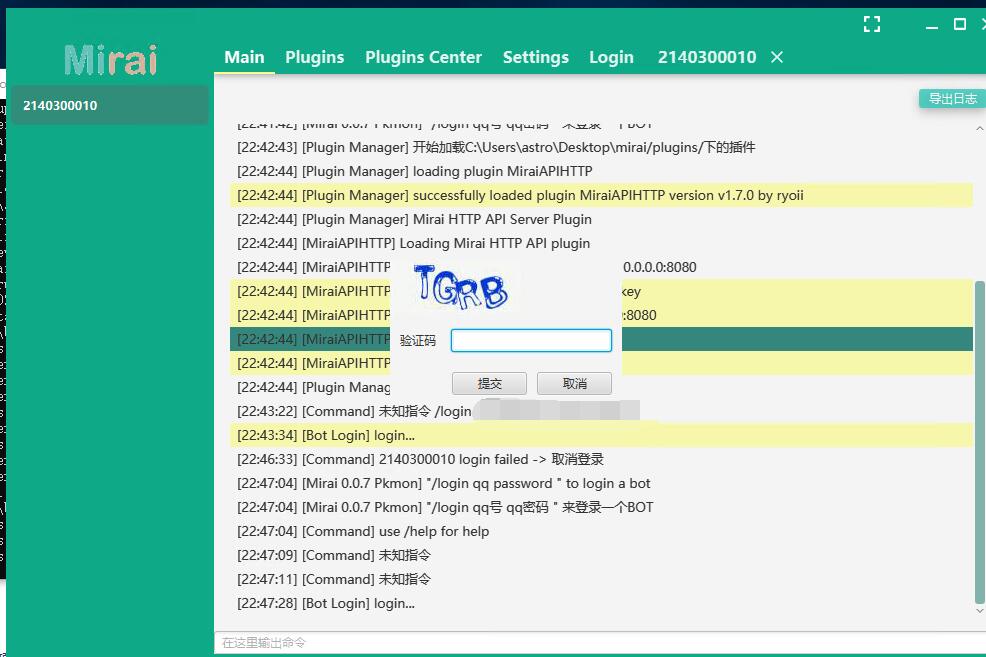Select log line '[22:43:34] [Bot Login] login...'
Viewport: 986px width, 657px height.
pyautogui.click(x=601, y=435)
